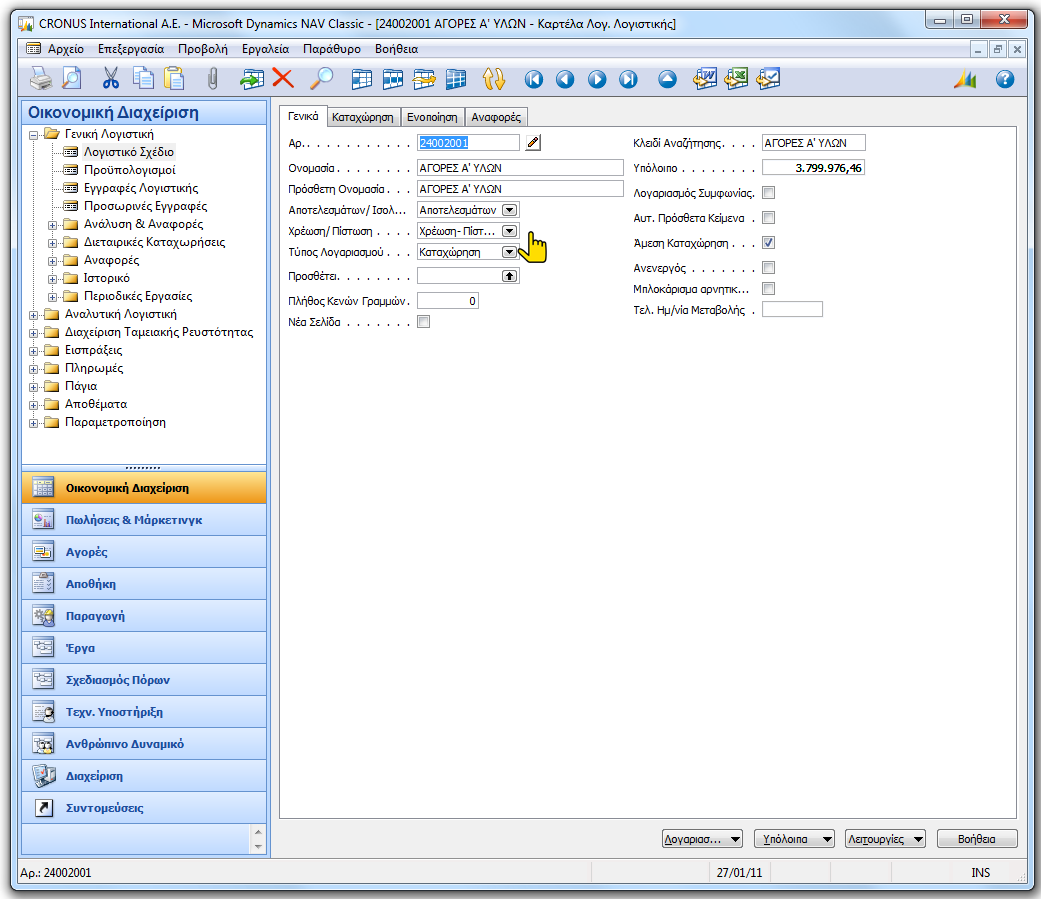Send to Microsoft Word icon
Image resolution: width=1041 pixels, height=899 pixels.
click(704, 79)
